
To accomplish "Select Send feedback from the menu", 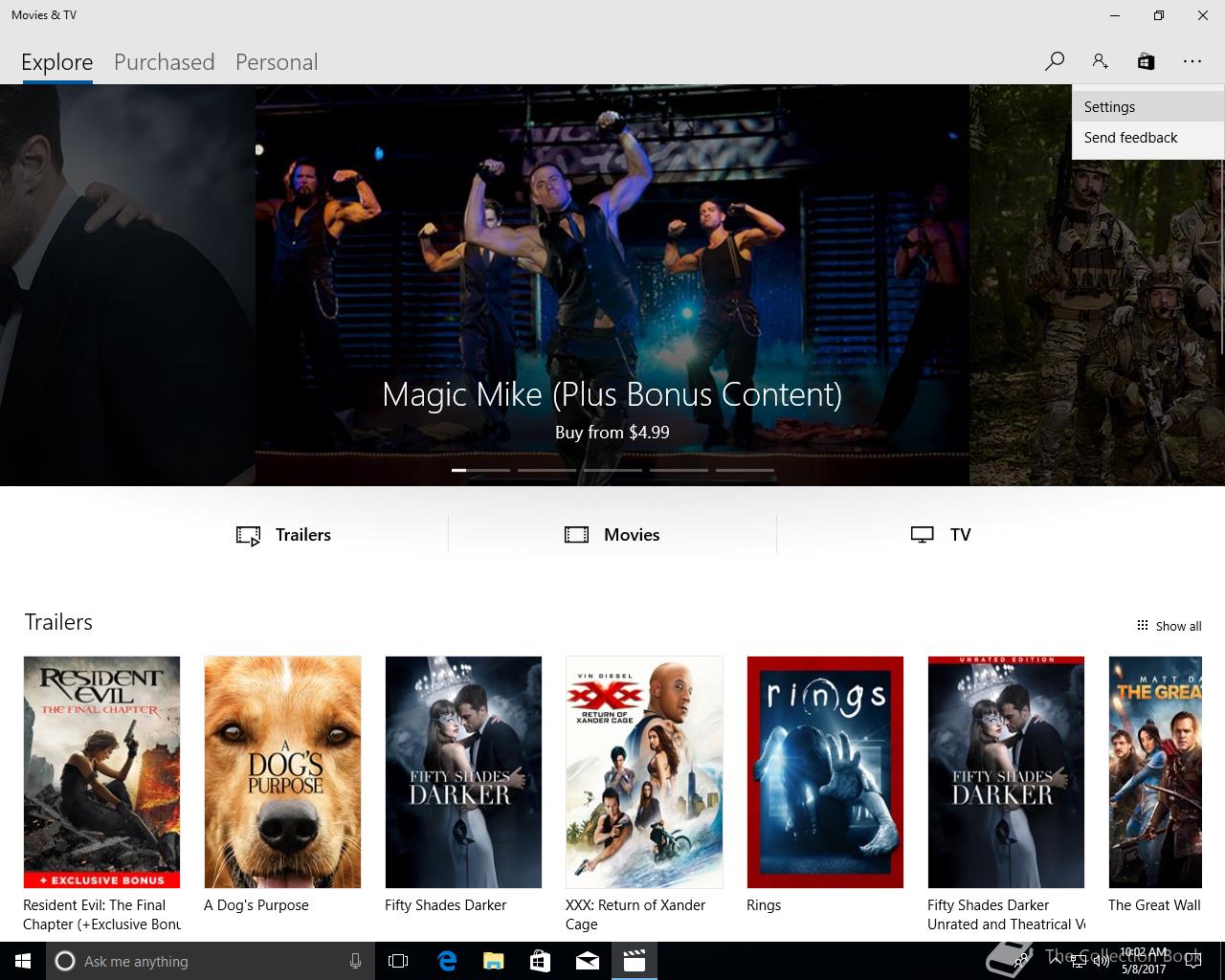I will coord(1147,138).
